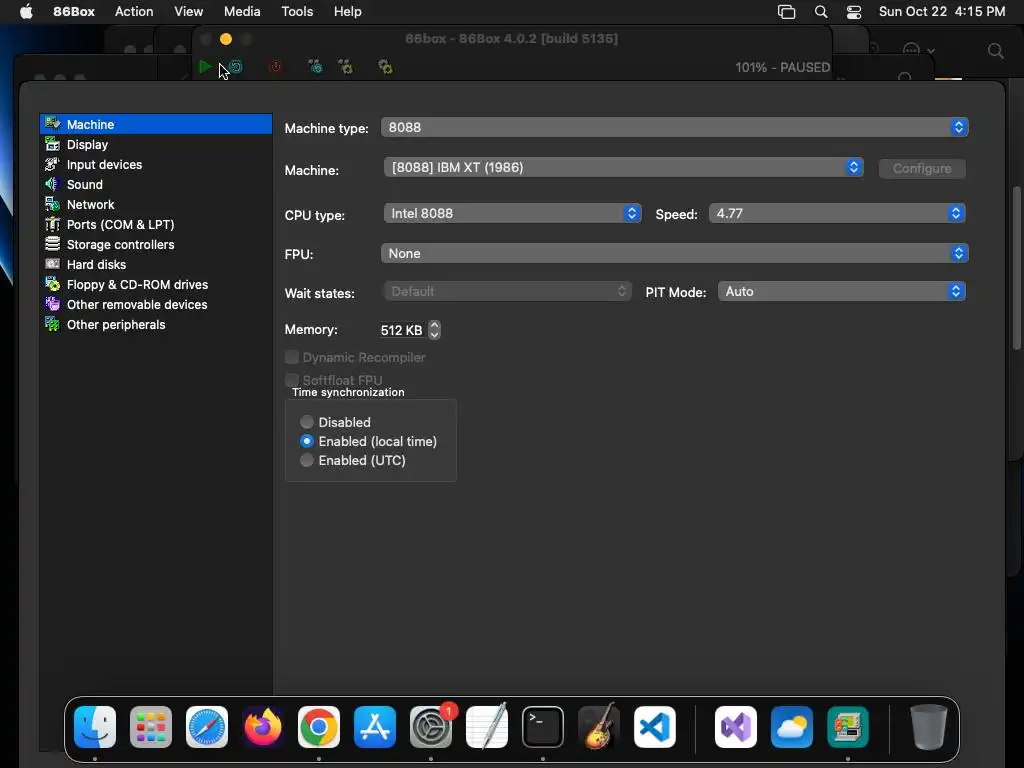Click the Ctrl+Alt+Del toolbar icon
Viewport: 1024px width, 768px height.
pyautogui.click(x=315, y=67)
